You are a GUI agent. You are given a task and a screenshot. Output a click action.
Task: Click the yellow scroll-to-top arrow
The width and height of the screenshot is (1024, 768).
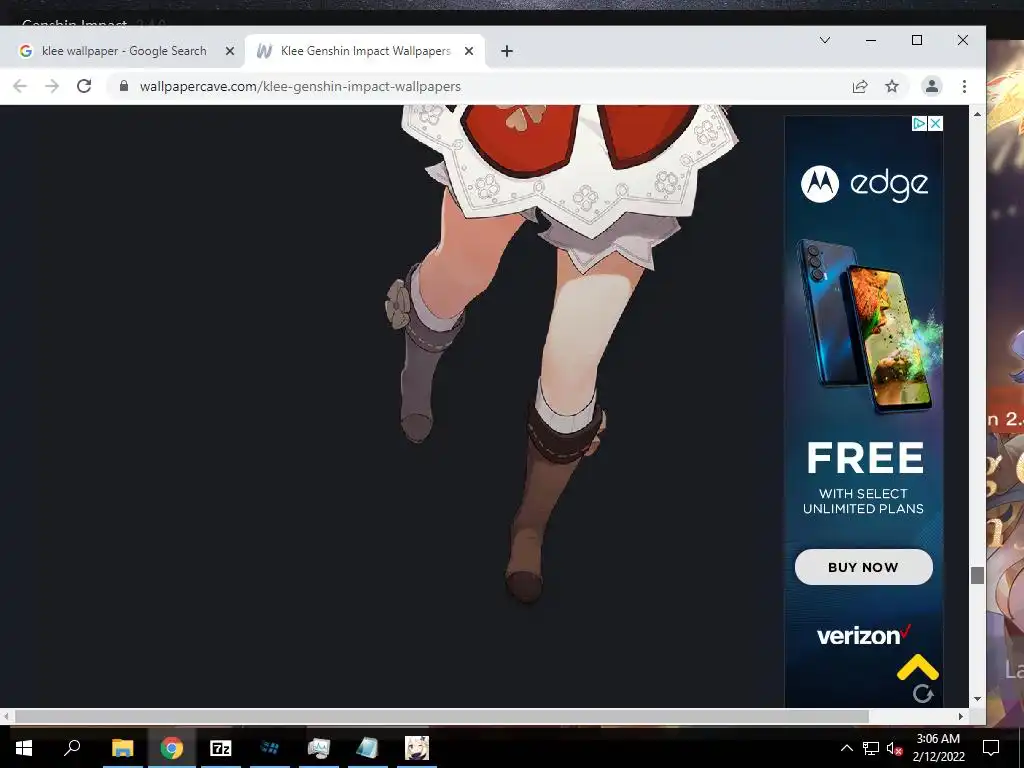pos(918,667)
